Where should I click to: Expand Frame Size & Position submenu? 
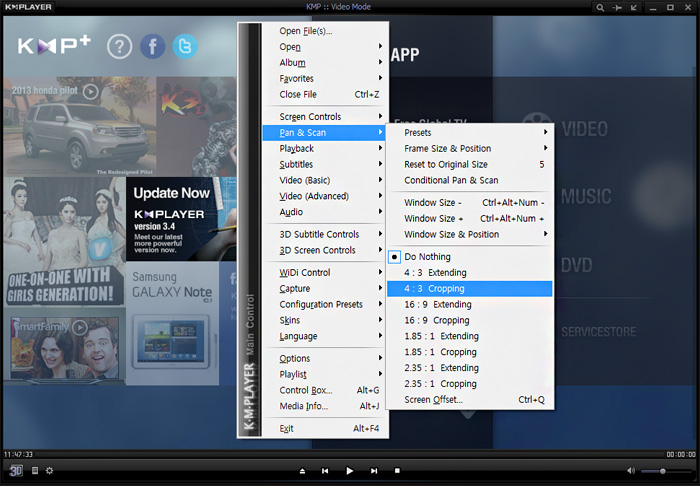(x=470, y=149)
